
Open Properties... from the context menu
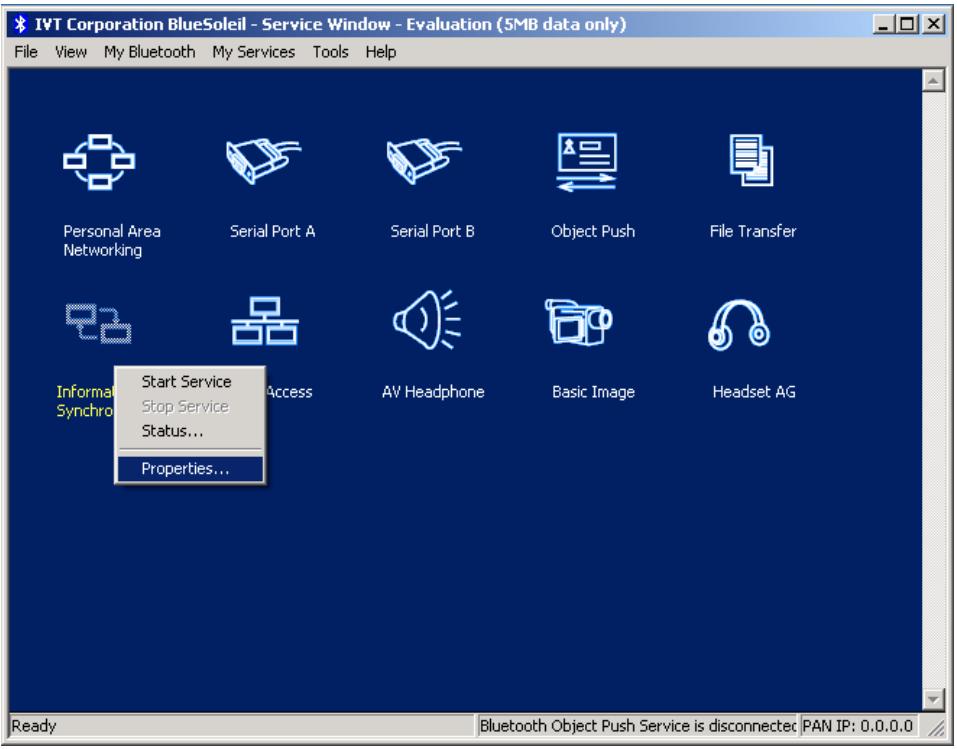(190, 469)
